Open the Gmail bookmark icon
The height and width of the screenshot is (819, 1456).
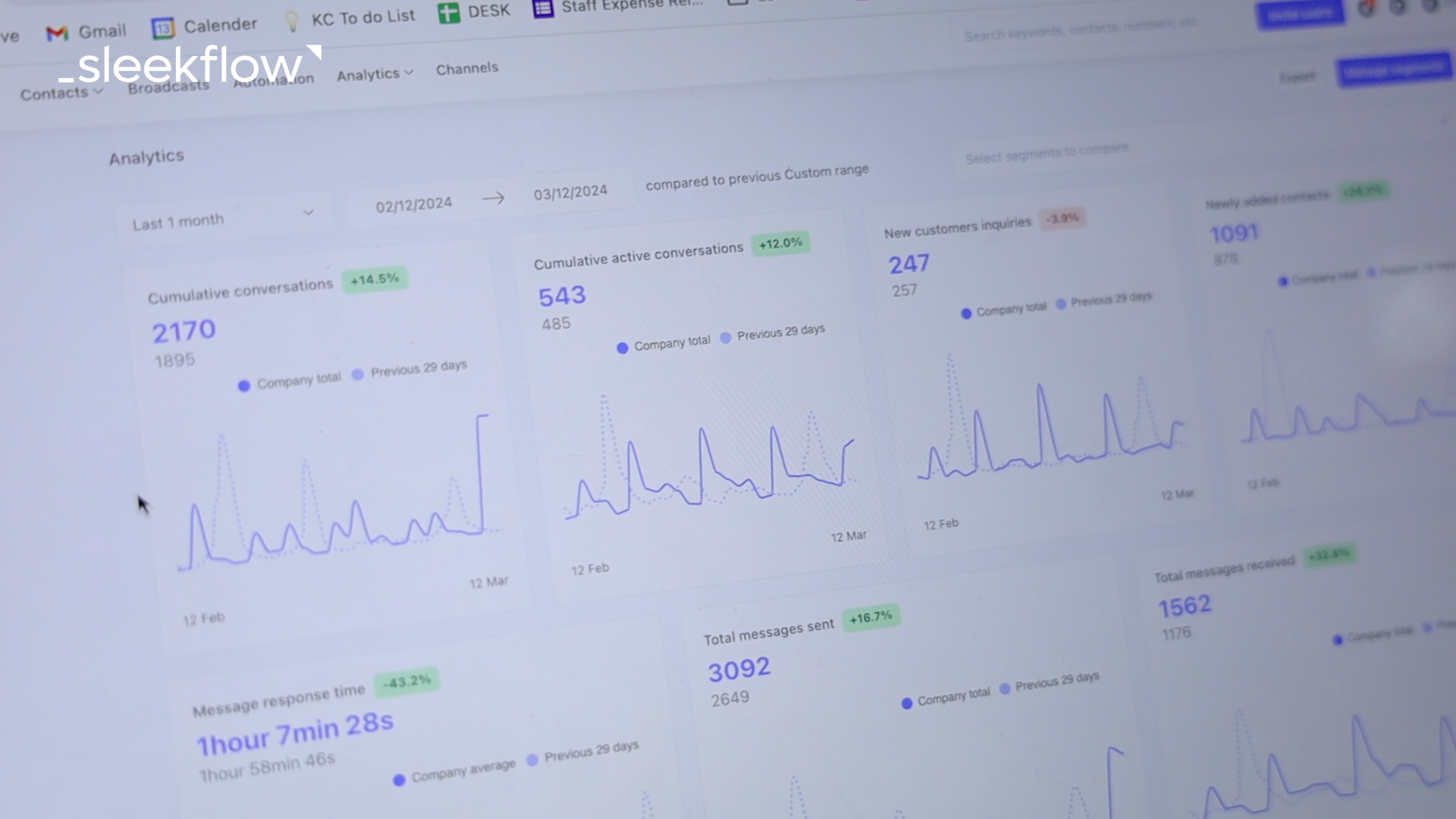(x=57, y=33)
